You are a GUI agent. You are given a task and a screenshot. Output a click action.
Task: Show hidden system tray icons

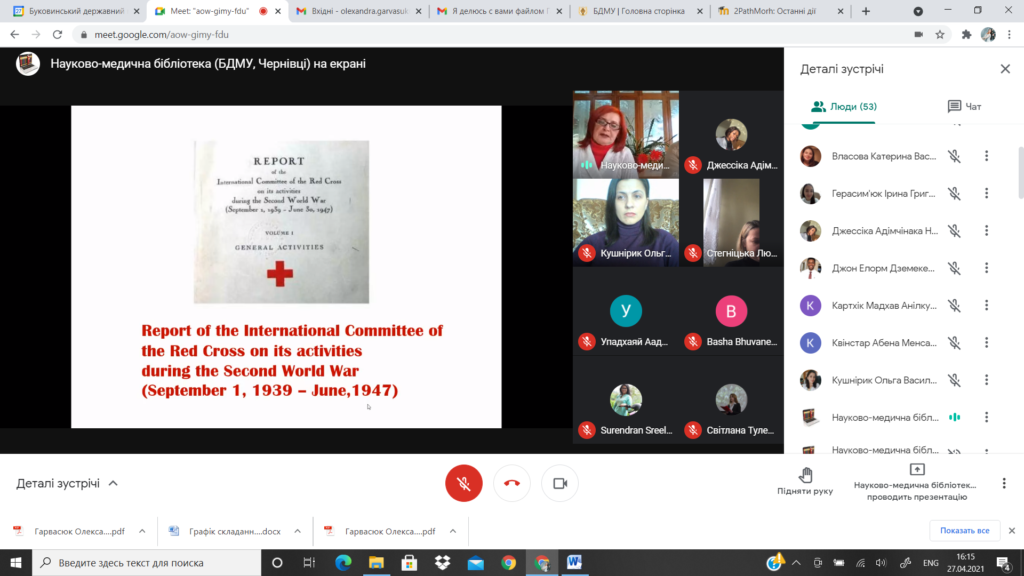pos(796,562)
